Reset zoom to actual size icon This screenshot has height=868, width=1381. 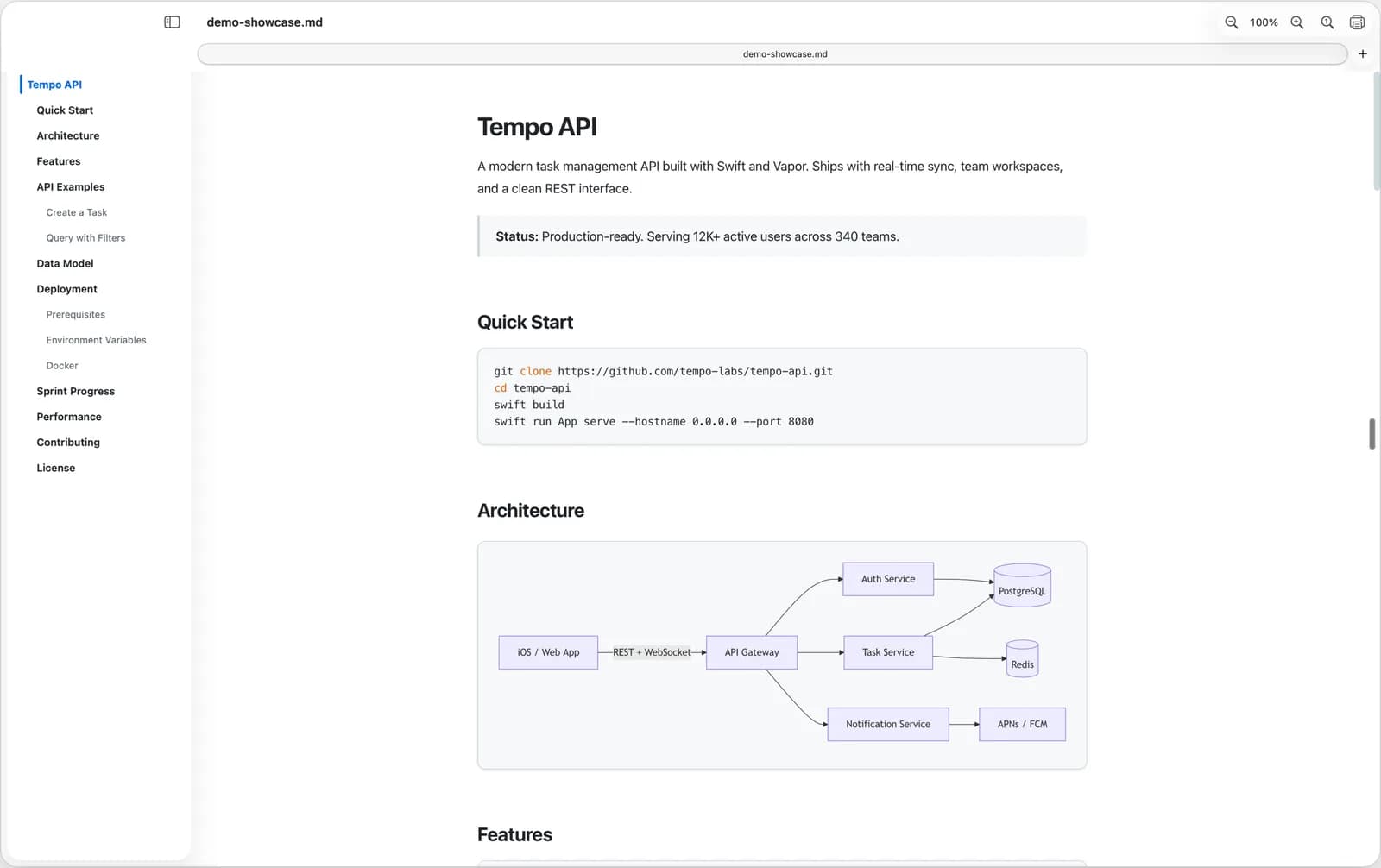[x=1327, y=22]
